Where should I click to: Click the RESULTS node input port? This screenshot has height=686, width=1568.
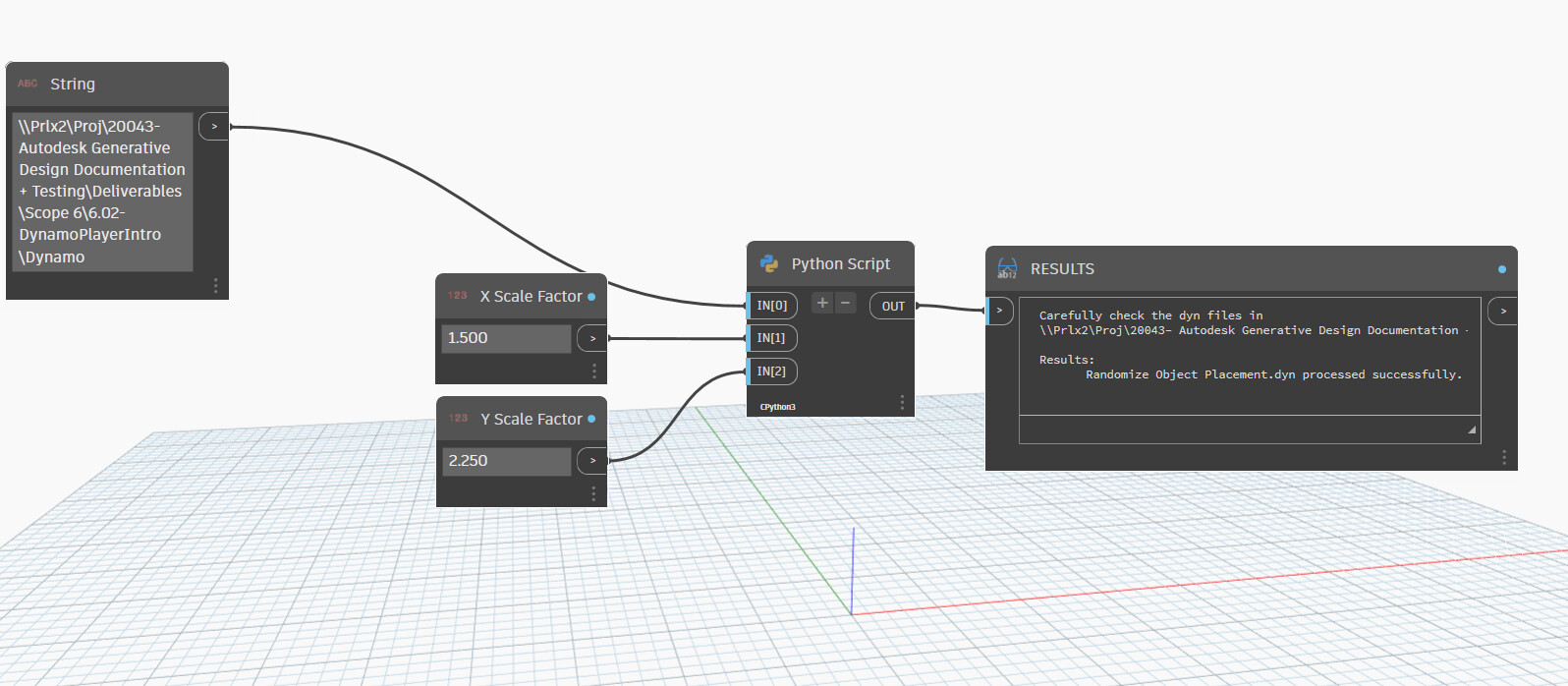999,311
